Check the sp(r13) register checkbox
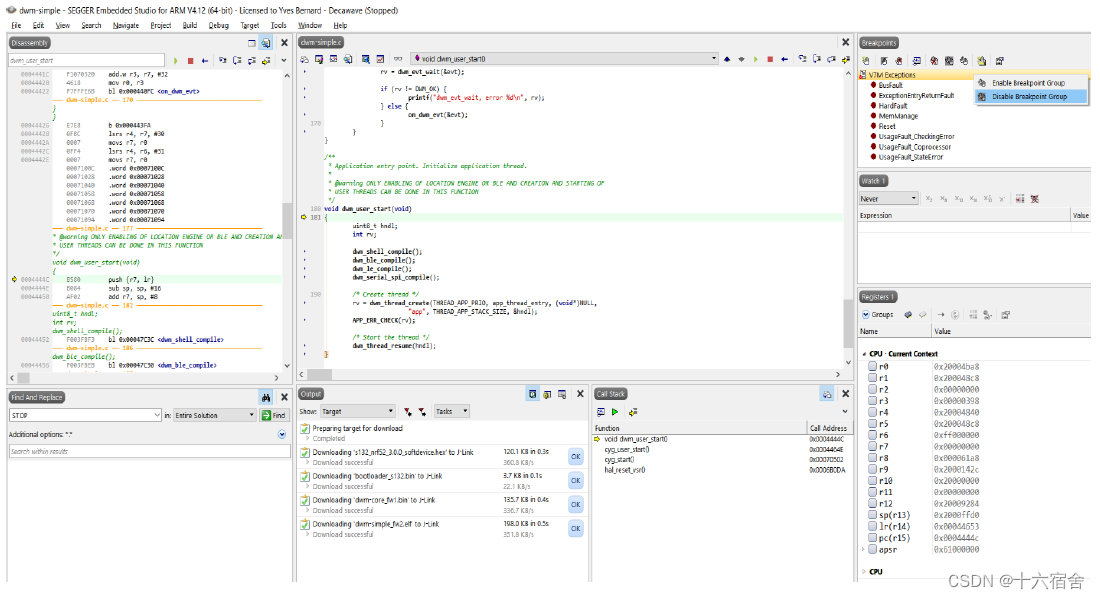 click(x=873, y=516)
